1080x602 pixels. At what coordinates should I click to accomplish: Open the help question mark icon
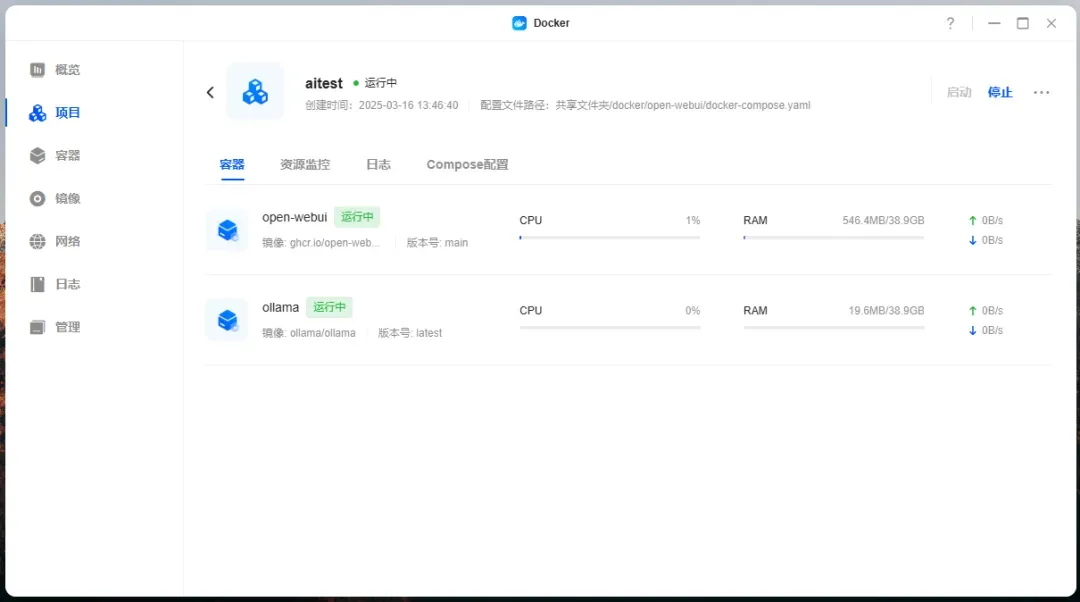pyautogui.click(x=951, y=23)
